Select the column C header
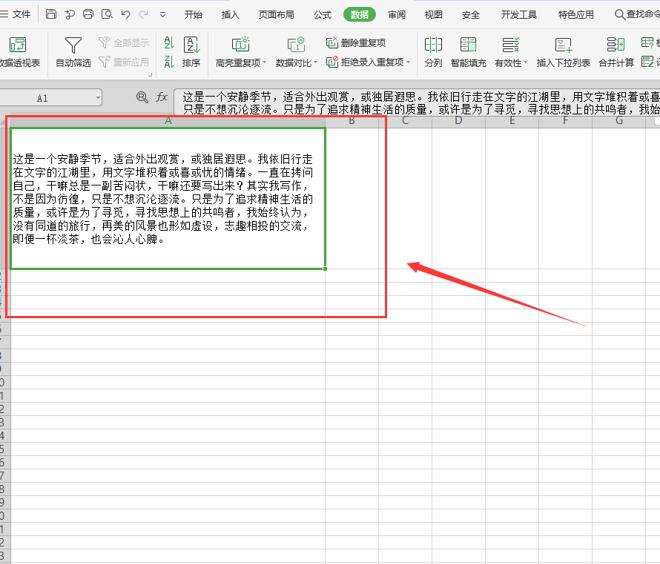The height and width of the screenshot is (564, 660). tap(405, 121)
